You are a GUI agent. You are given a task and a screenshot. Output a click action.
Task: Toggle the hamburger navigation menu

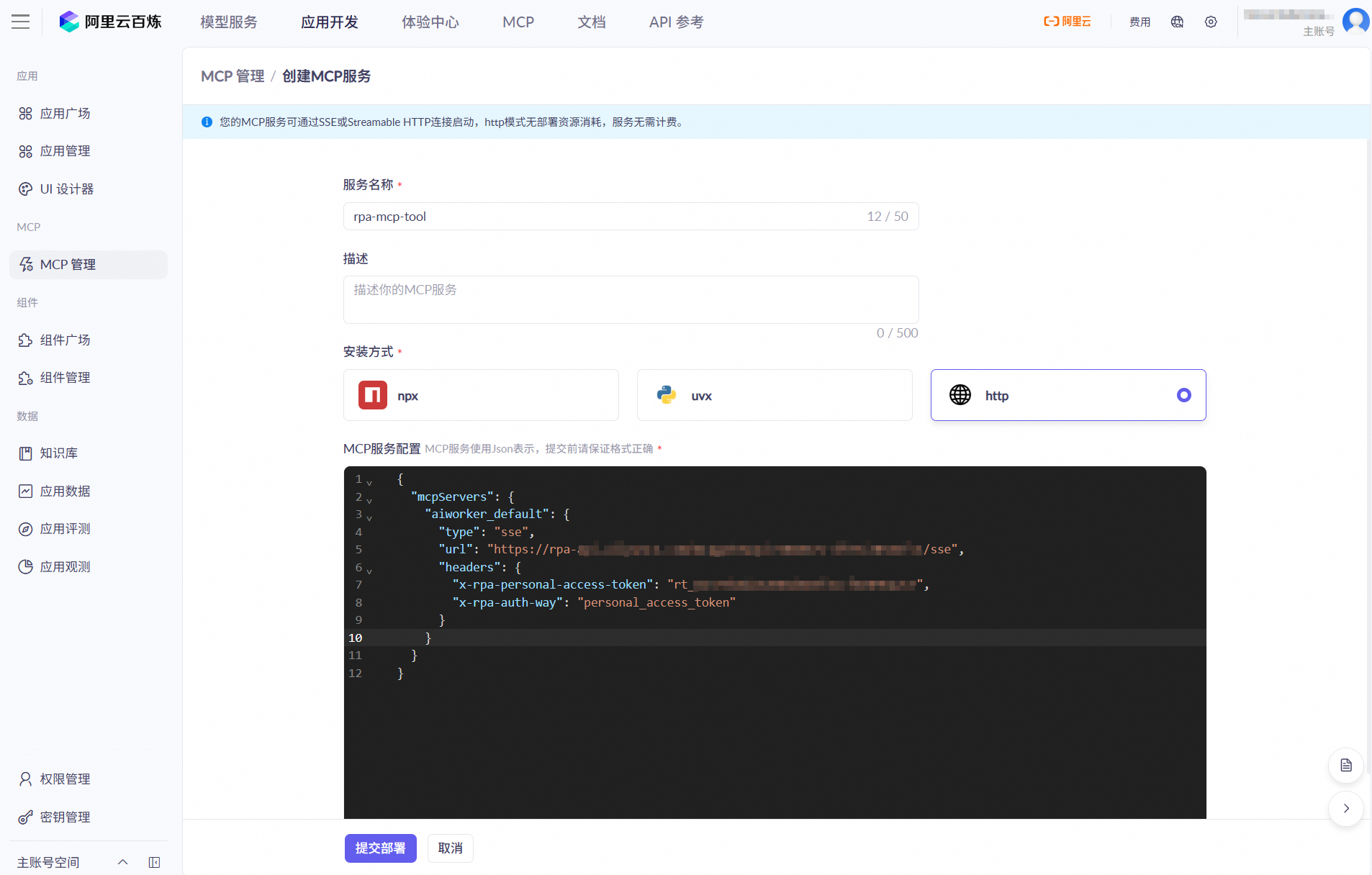tap(21, 22)
